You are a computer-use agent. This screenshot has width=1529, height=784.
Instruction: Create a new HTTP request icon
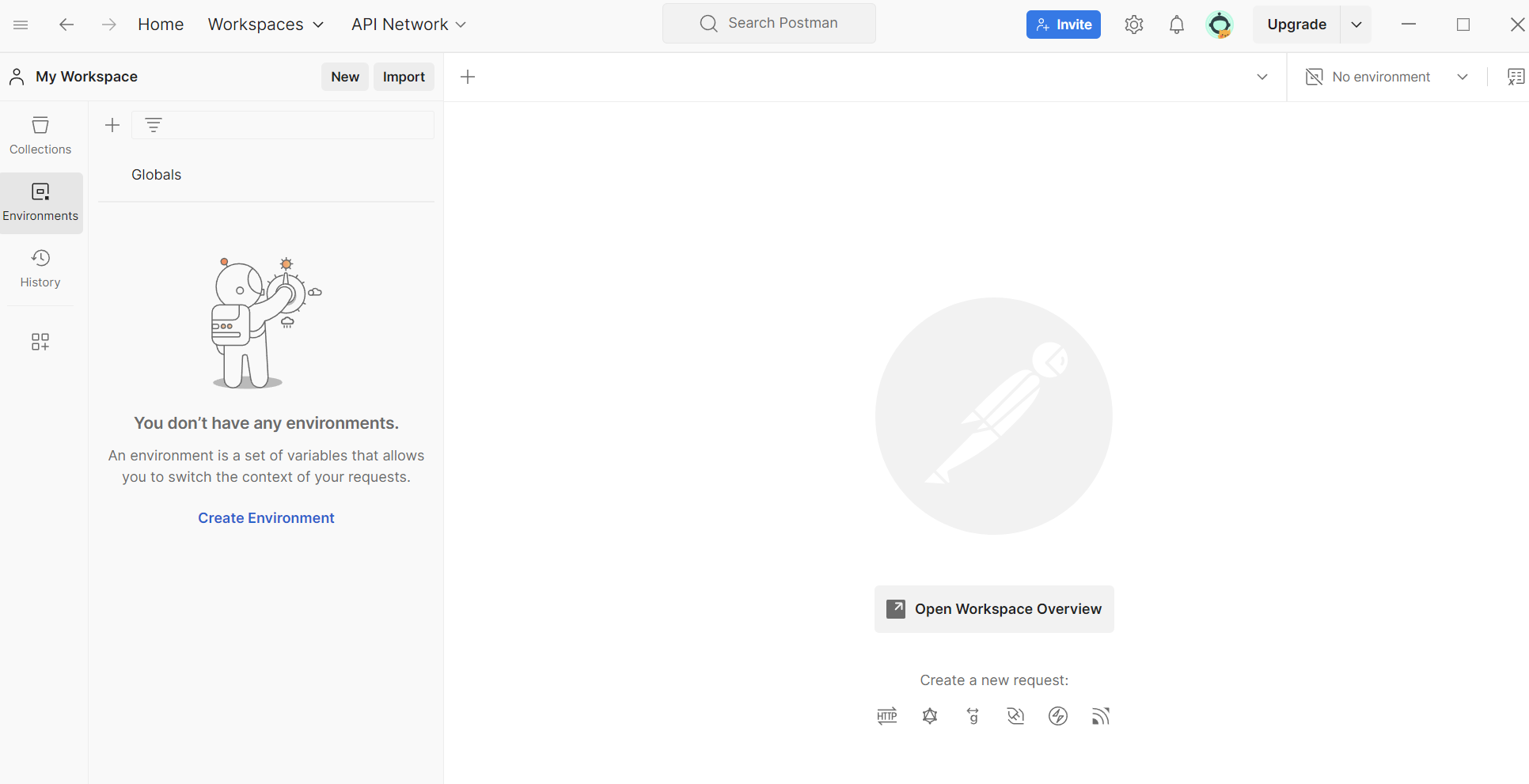click(887, 716)
